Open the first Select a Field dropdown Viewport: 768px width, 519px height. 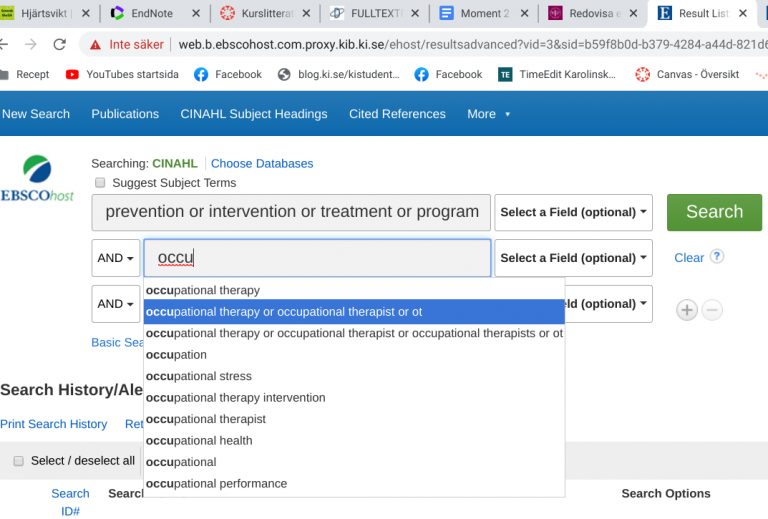click(574, 212)
